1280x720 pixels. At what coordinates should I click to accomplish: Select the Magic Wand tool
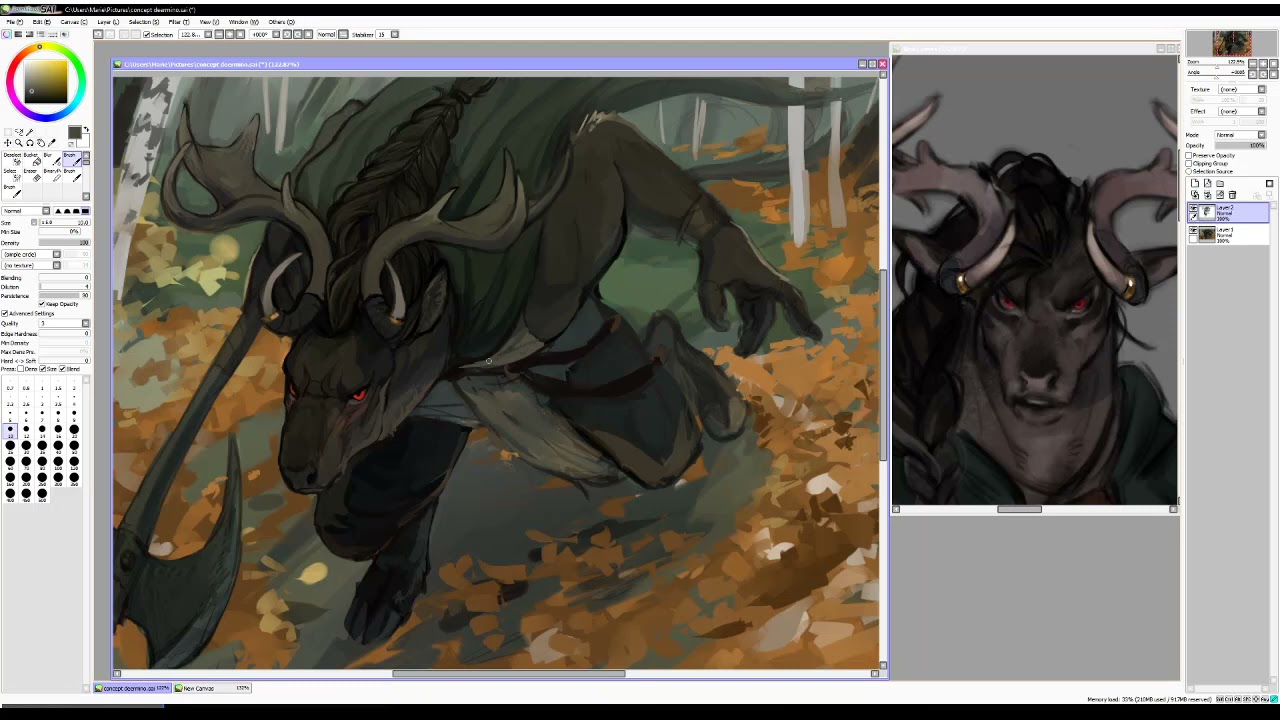29,132
